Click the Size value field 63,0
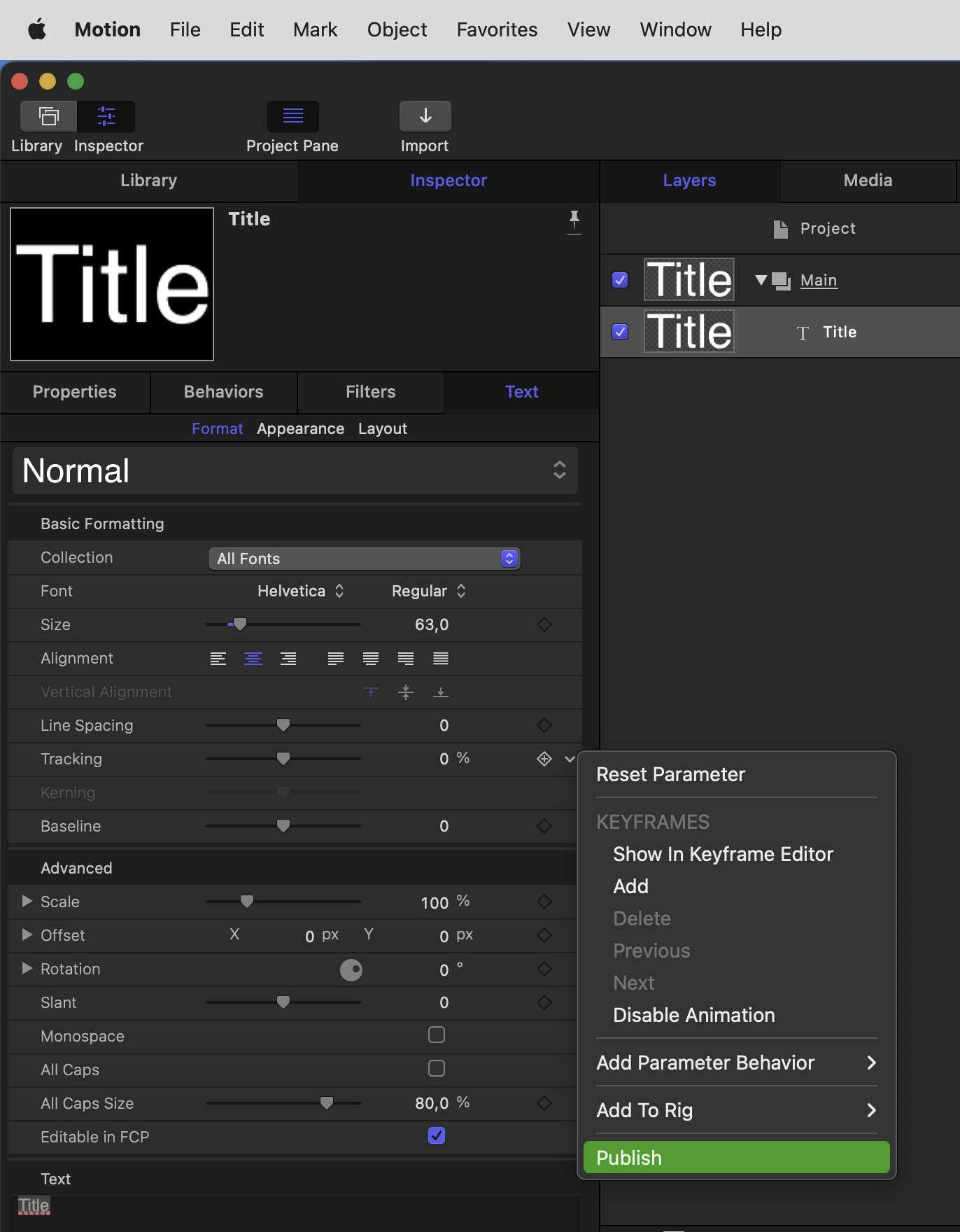The height and width of the screenshot is (1232, 960). pos(432,624)
